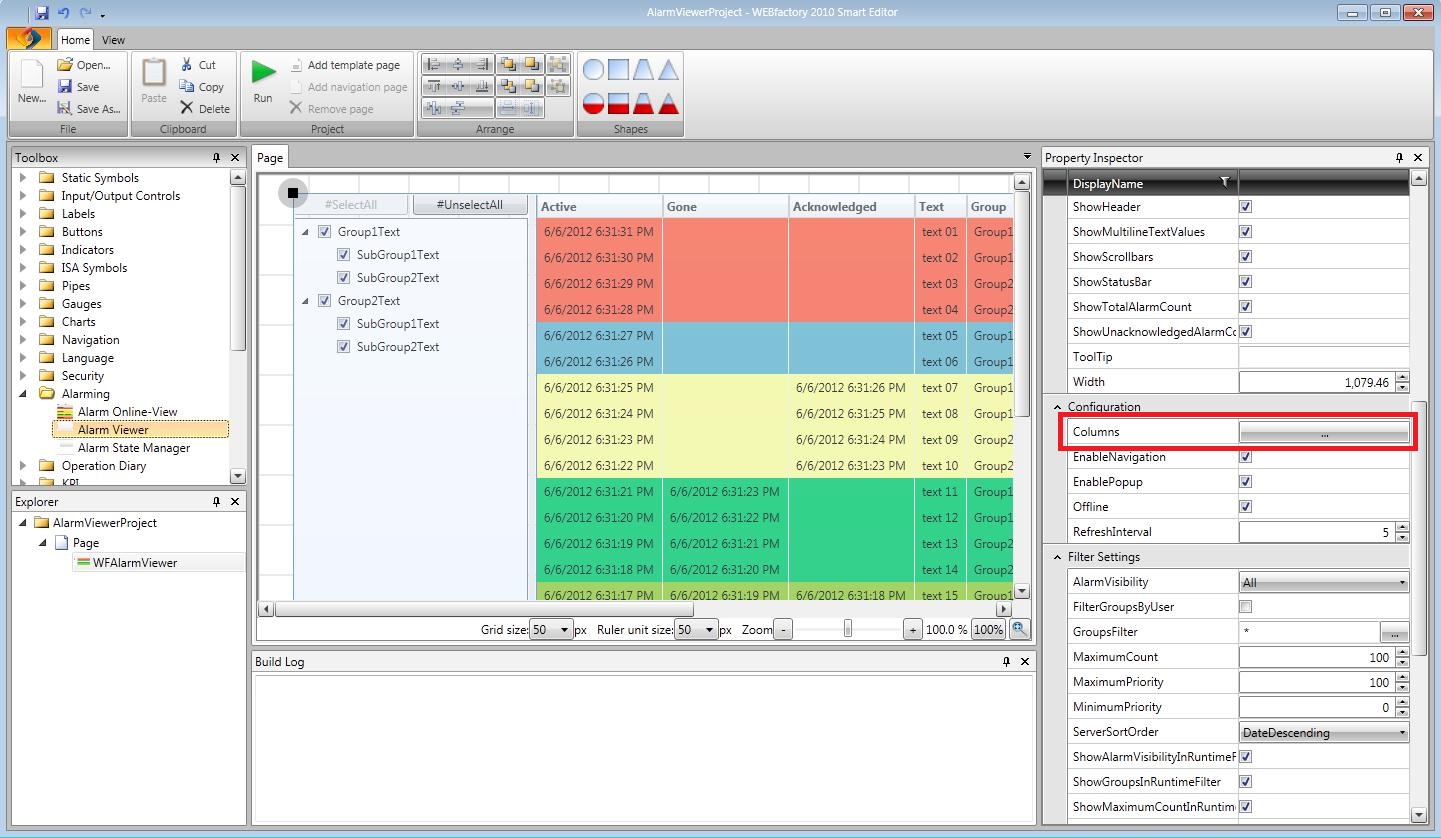
Task: Enable the FilterGroupsByUser checkbox
Action: tap(1245, 607)
